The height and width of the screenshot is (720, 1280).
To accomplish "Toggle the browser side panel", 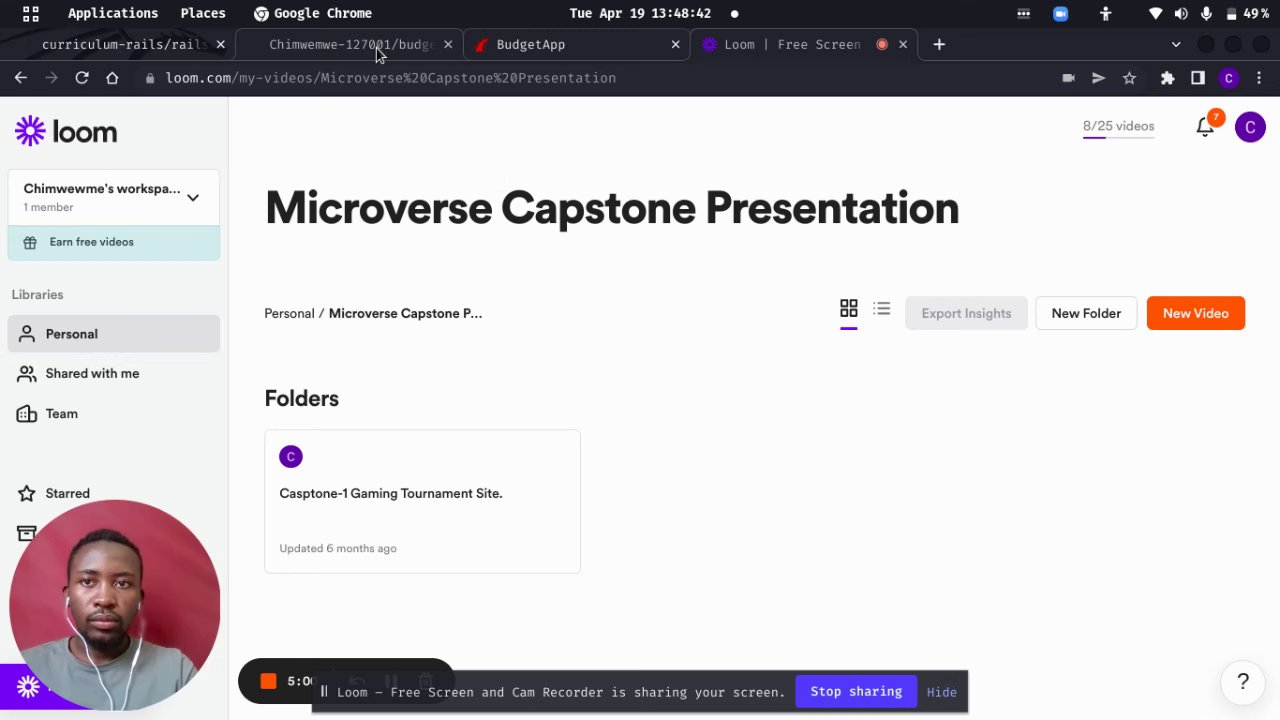I will coord(1198,78).
